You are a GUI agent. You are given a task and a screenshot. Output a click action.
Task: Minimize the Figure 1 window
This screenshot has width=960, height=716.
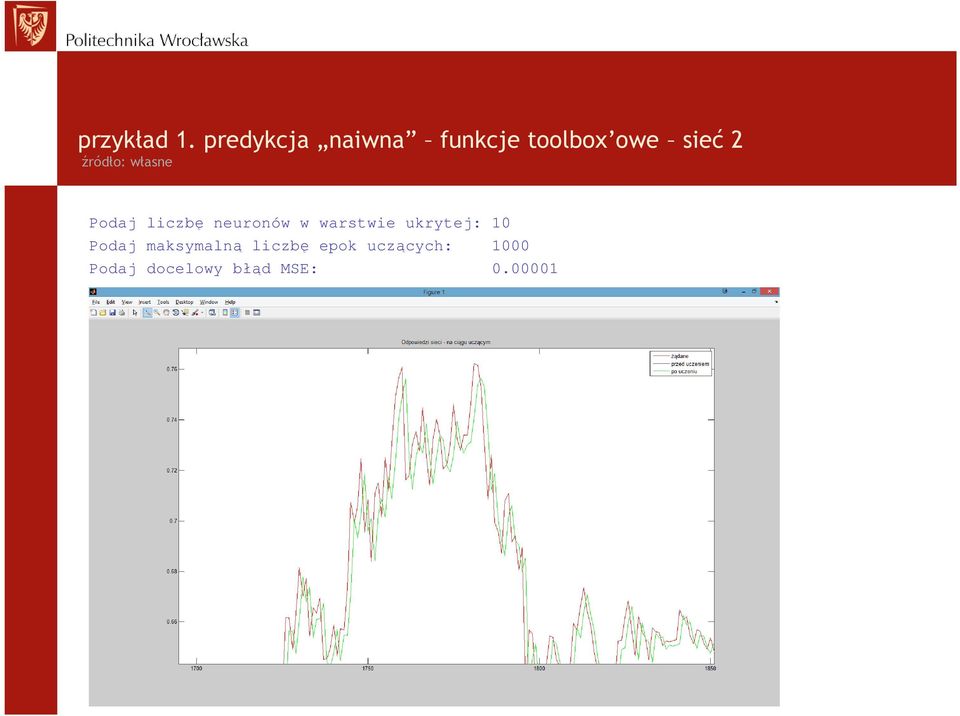743,292
